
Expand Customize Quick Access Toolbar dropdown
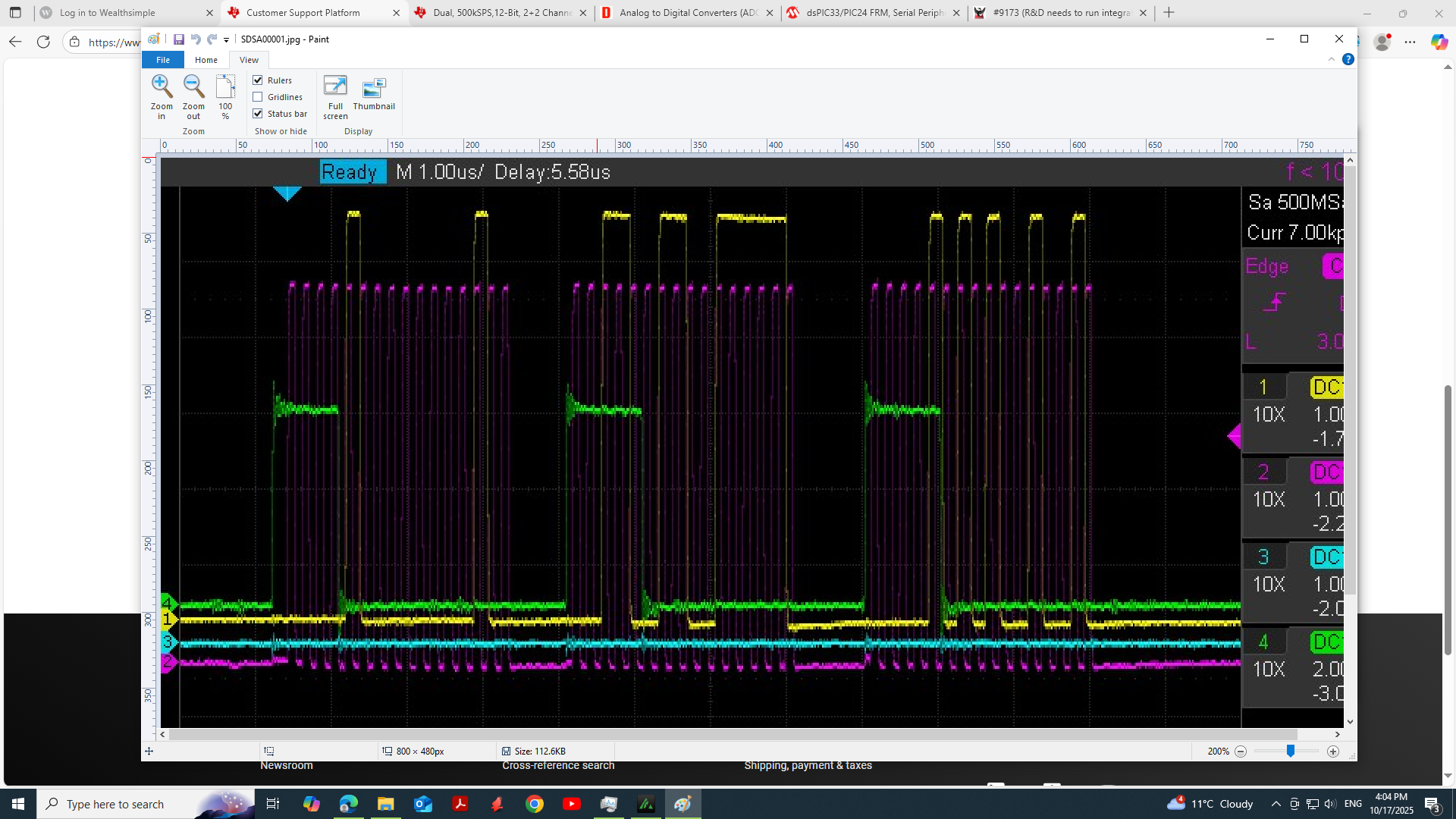pyautogui.click(x=226, y=40)
